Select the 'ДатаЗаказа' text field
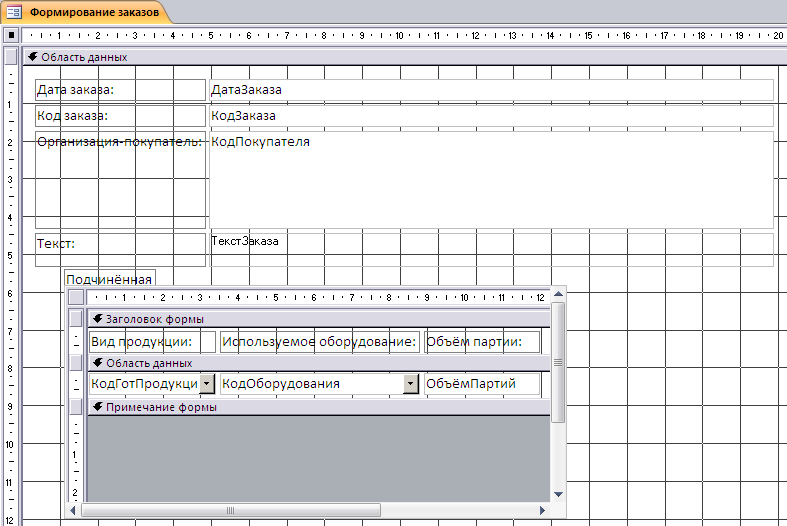This screenshot has height=526, width=787. [x=491, y=90]
